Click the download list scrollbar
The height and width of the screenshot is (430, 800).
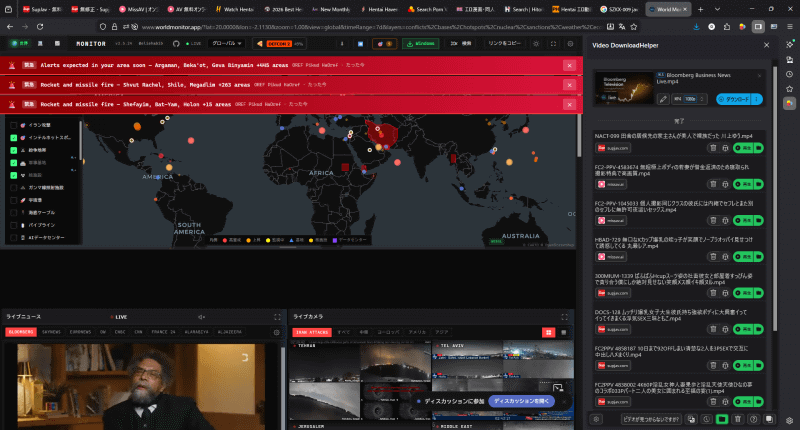[x=774, y=199]
